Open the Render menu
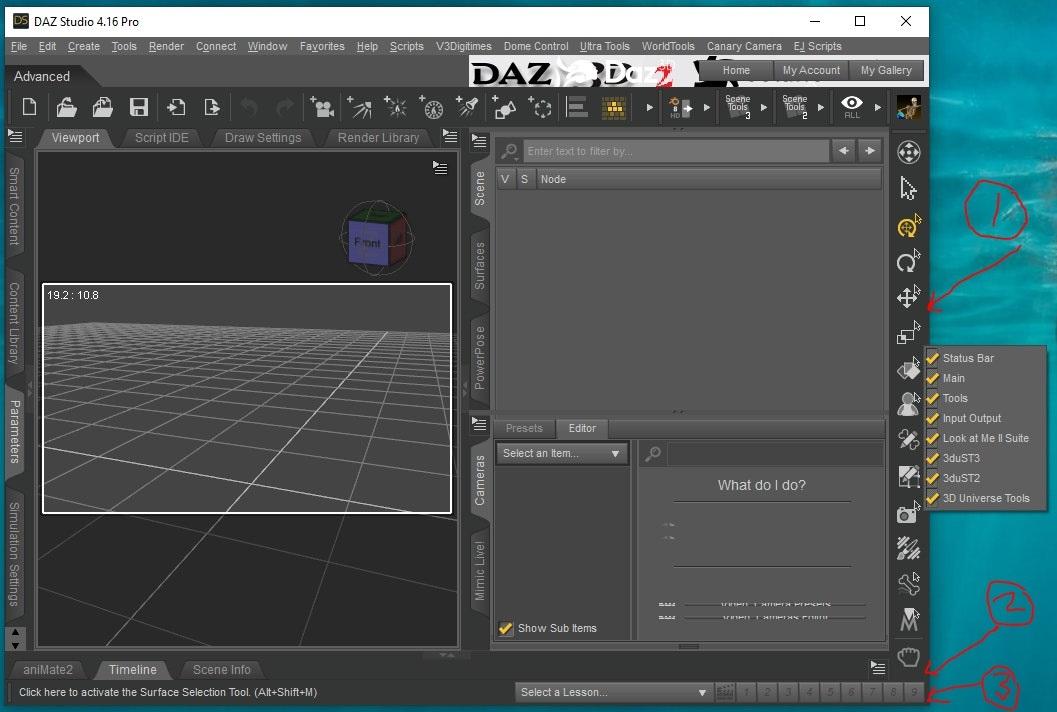 click(x=166, y=46)
